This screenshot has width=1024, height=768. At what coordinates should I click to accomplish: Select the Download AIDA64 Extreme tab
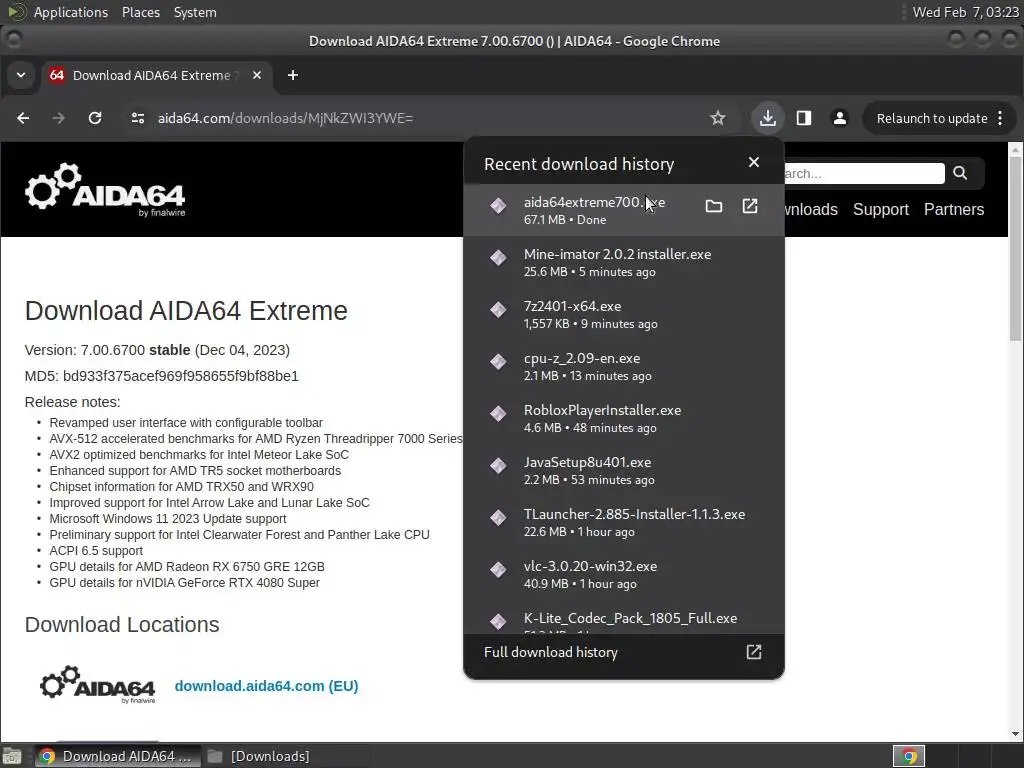click(157, 75)
